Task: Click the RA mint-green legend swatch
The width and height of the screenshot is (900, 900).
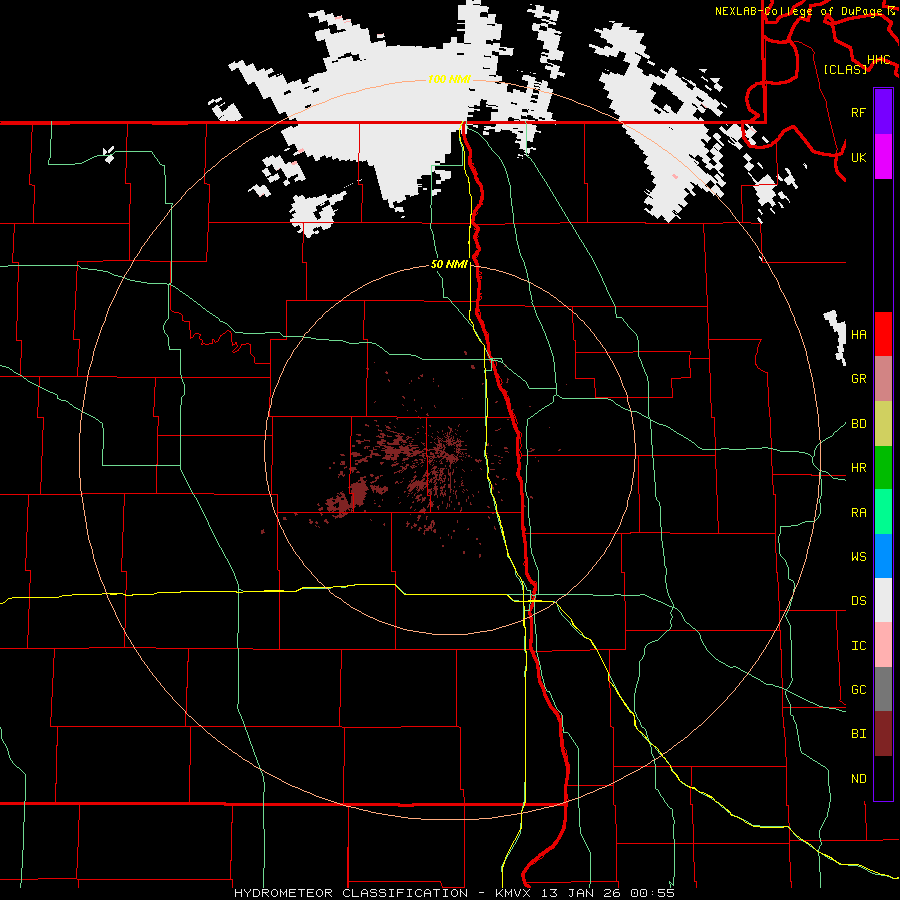Action: [883, 512]
